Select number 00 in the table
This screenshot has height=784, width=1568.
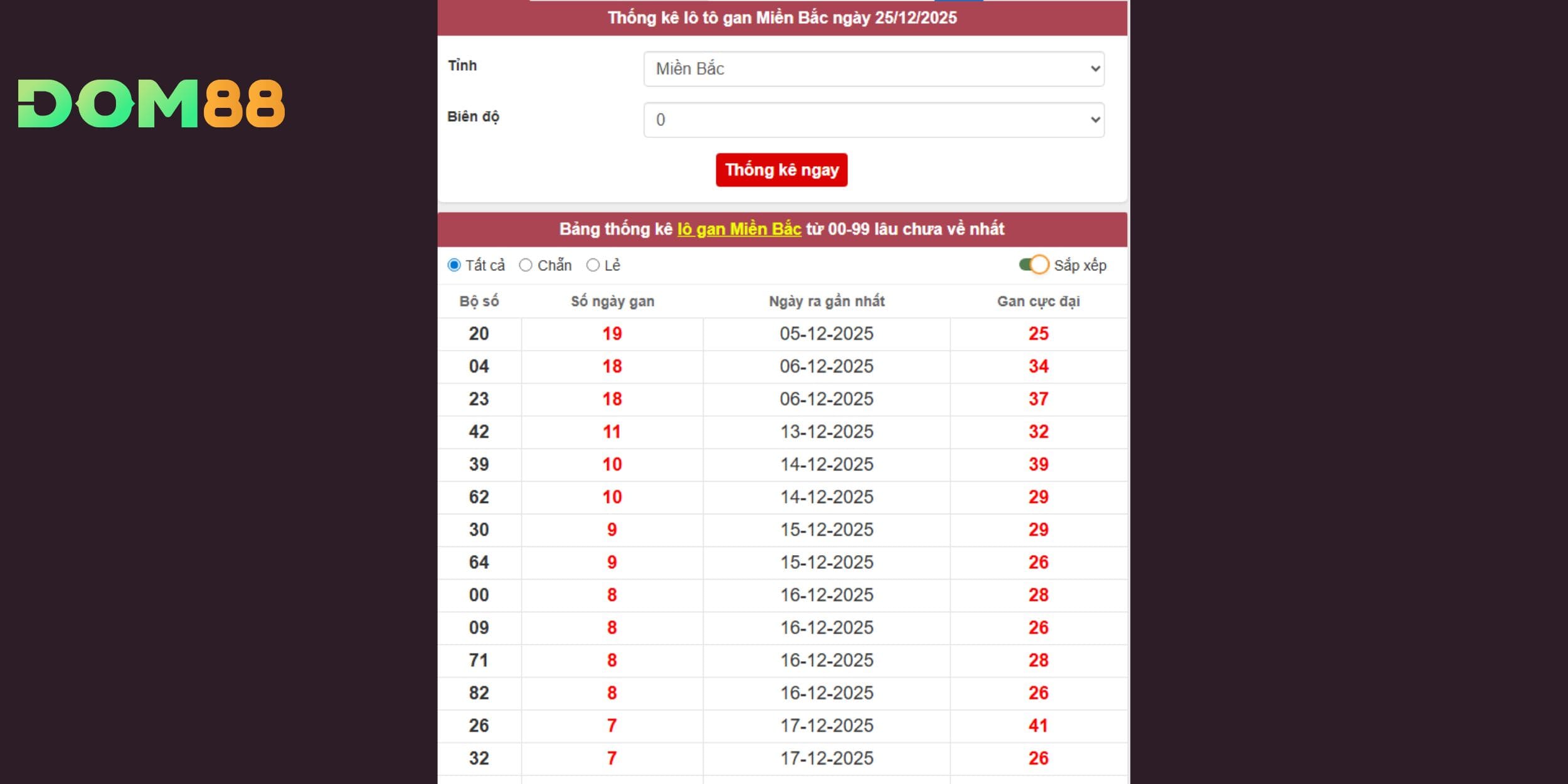point(479,595)
